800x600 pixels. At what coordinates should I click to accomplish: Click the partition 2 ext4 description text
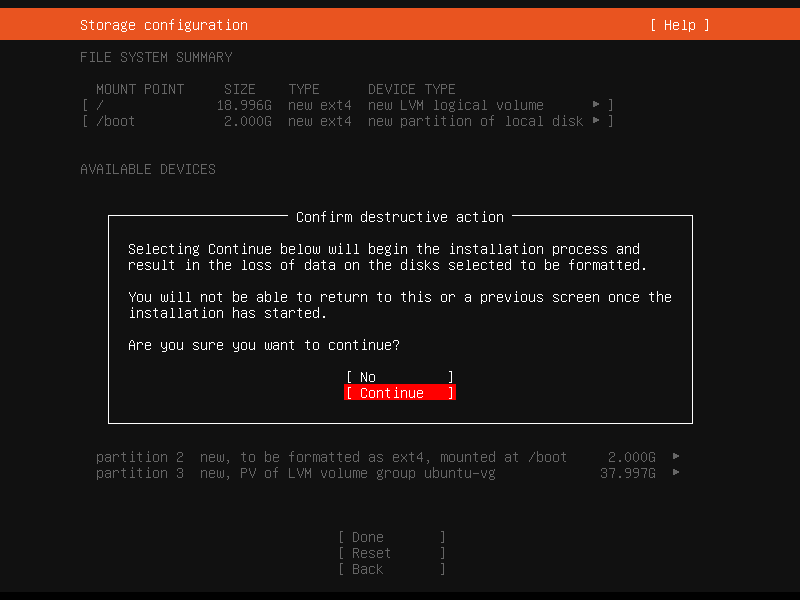point(383,457)
